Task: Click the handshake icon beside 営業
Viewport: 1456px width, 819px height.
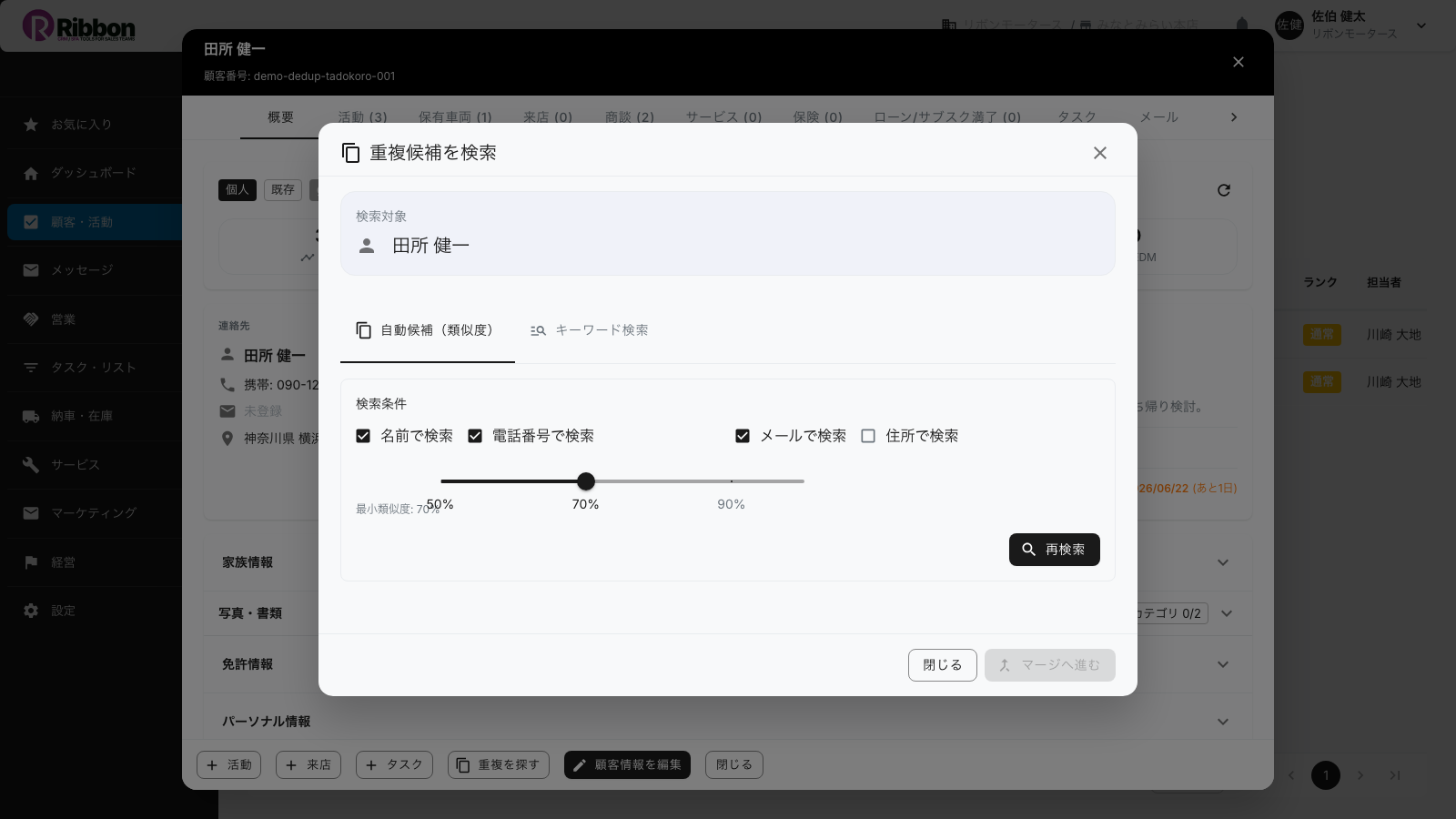Action: pyautogui.click(x=31, y=319)
